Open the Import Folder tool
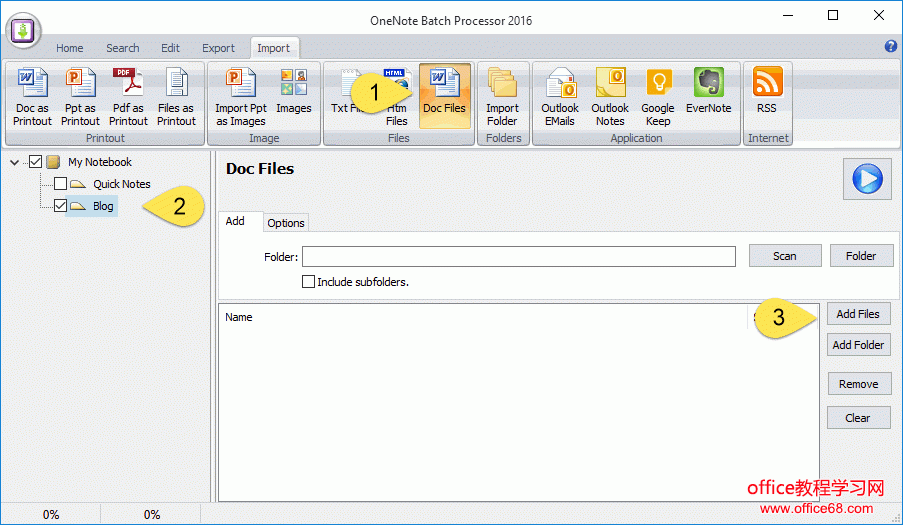Image resolution: width=903 pixels, height=525 pixels. [502, 96]
